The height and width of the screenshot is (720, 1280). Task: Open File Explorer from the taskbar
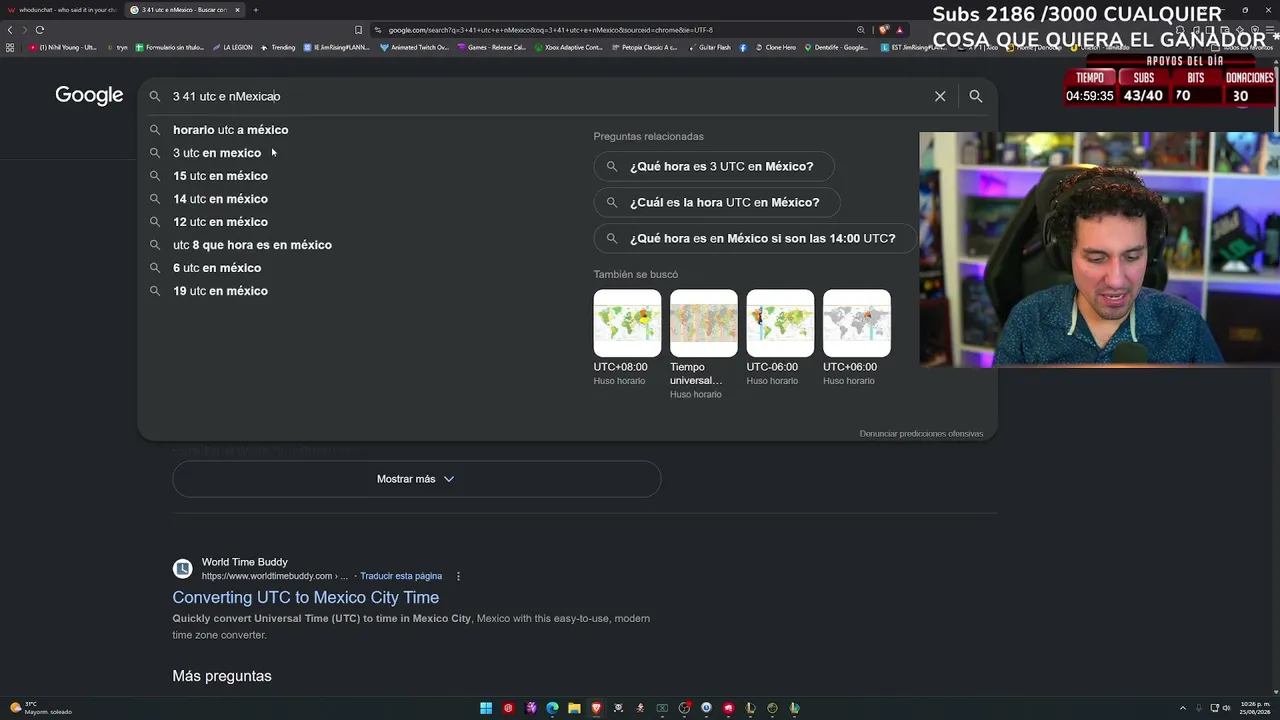pos(574,708)
